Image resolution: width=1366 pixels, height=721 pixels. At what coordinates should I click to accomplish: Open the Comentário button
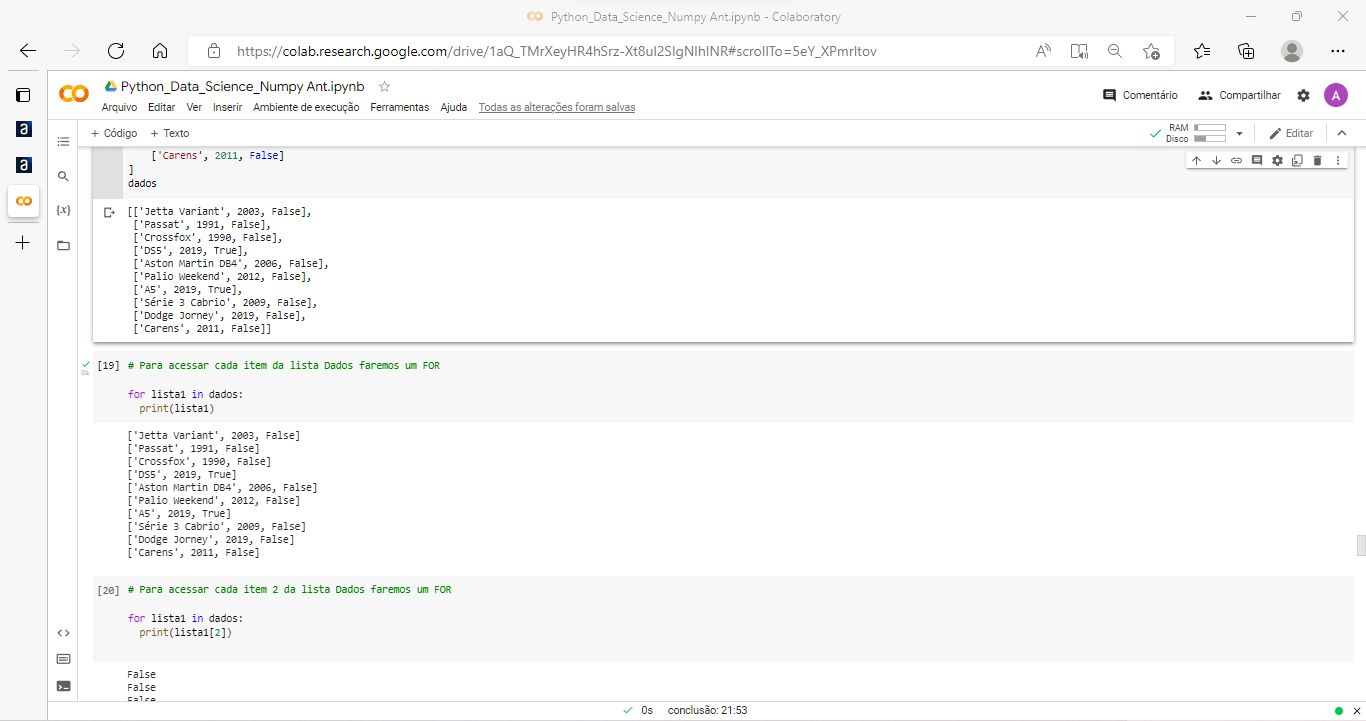1140,95
